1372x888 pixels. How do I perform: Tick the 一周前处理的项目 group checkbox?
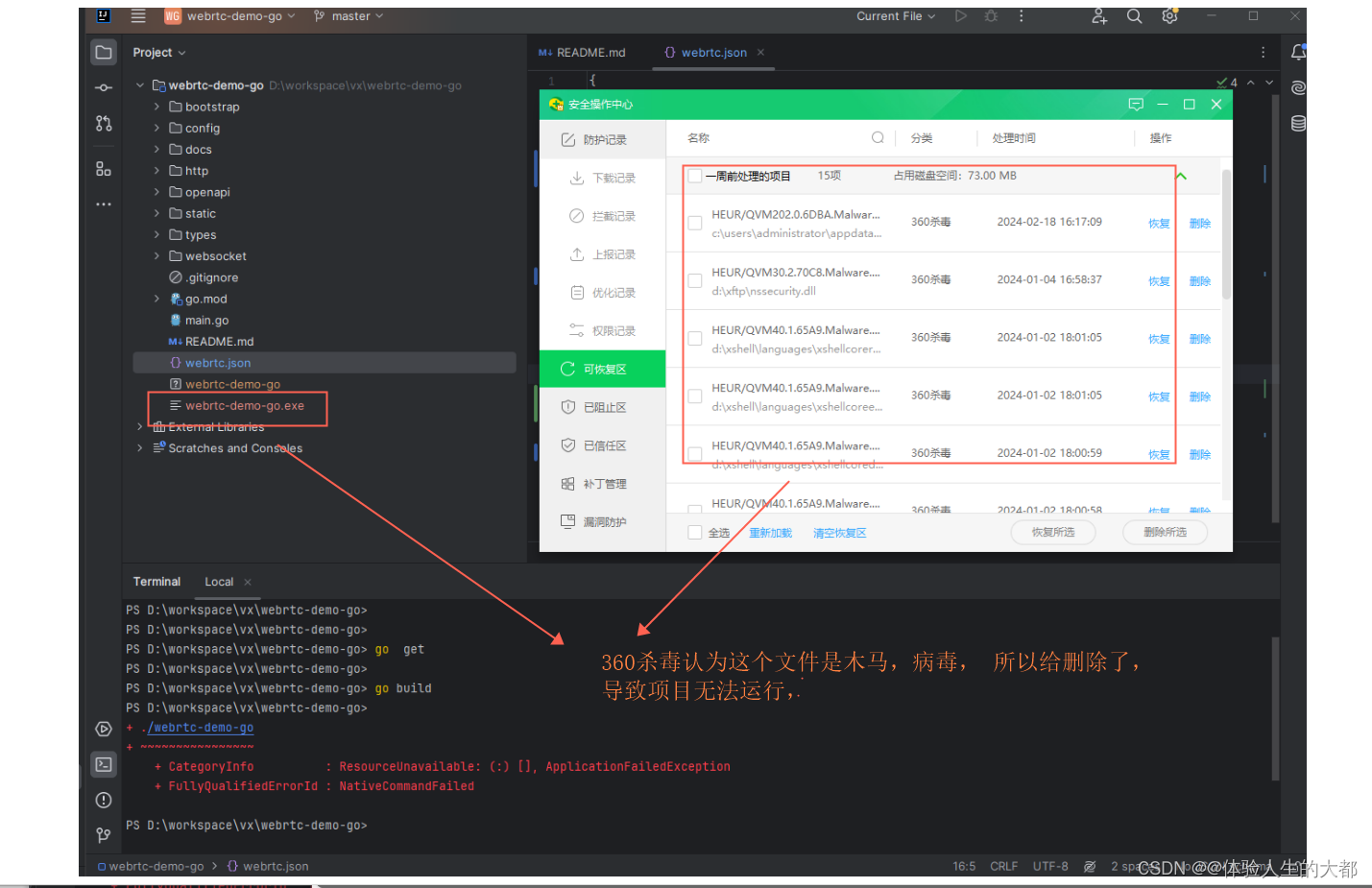(x=695, y=176)
